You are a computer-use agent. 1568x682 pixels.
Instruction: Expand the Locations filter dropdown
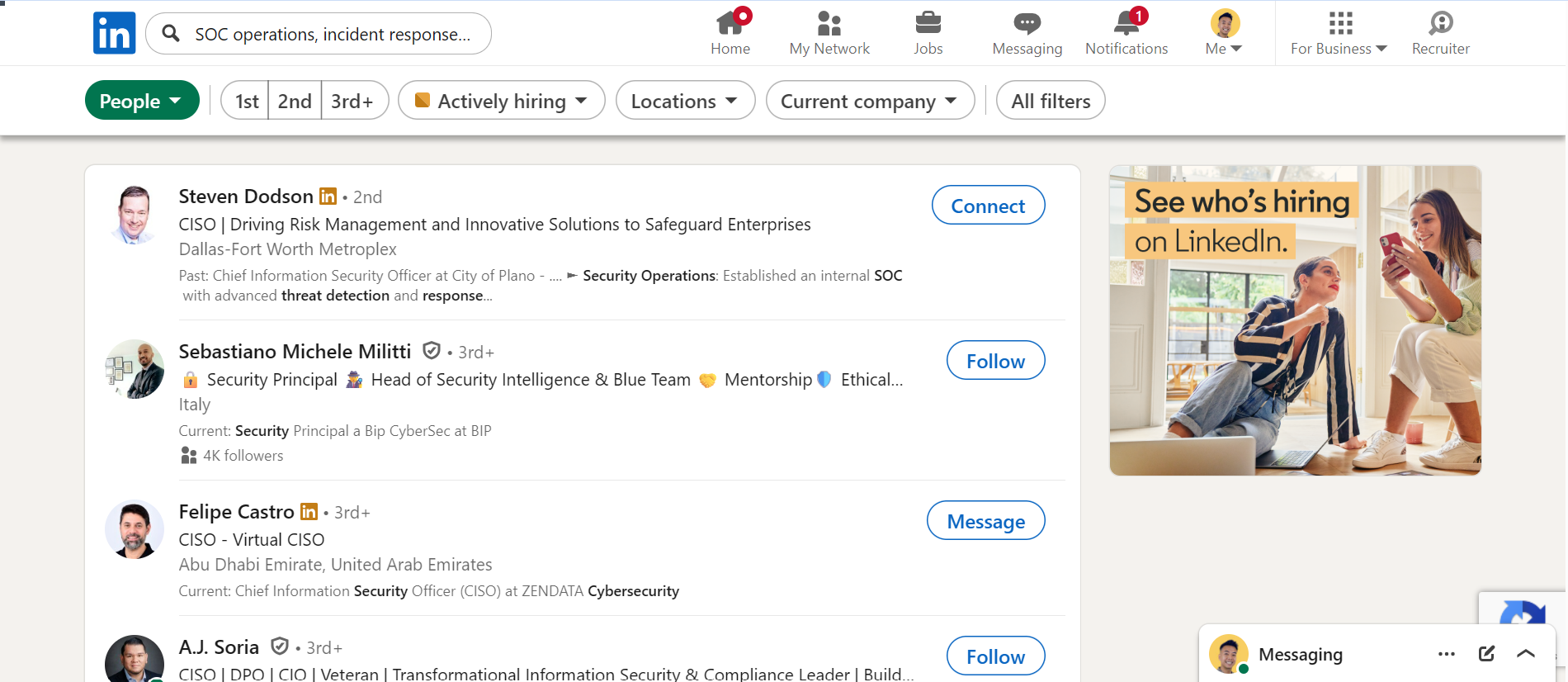click(x=685, y=101)
